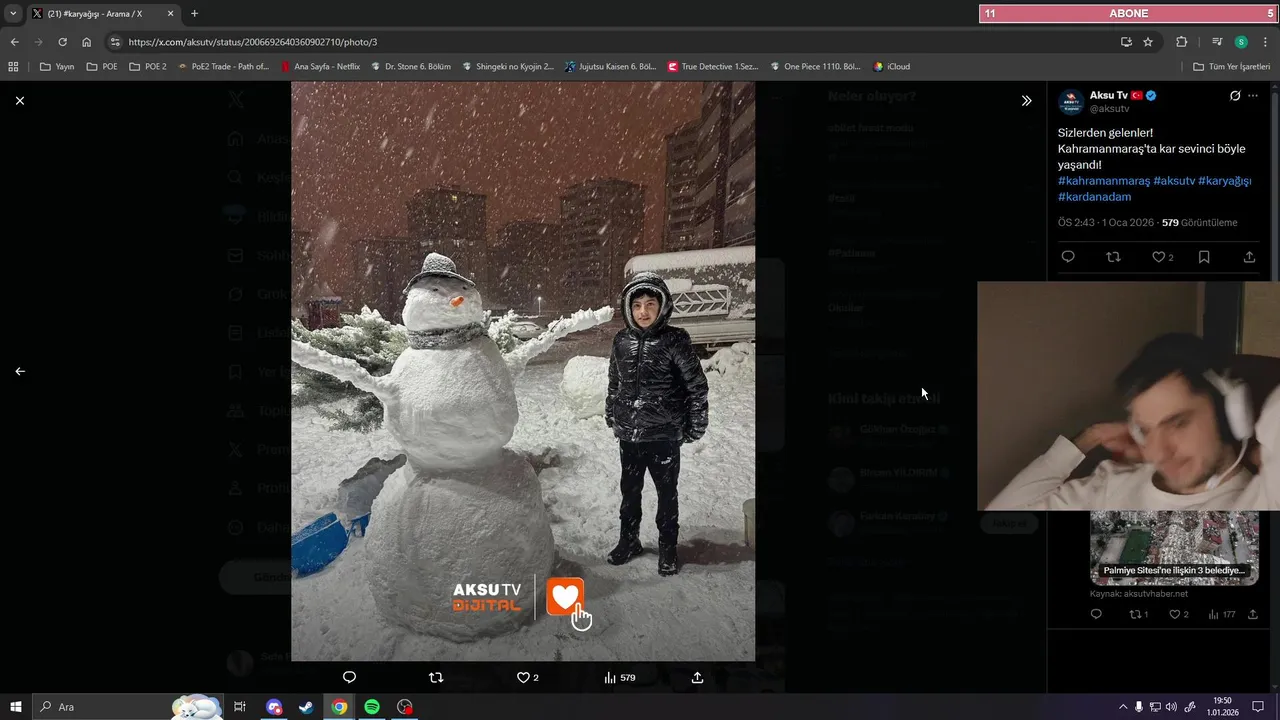Like the photo using heart showing 2 below image
This screenshot has width=1280, height=720.
527,677
